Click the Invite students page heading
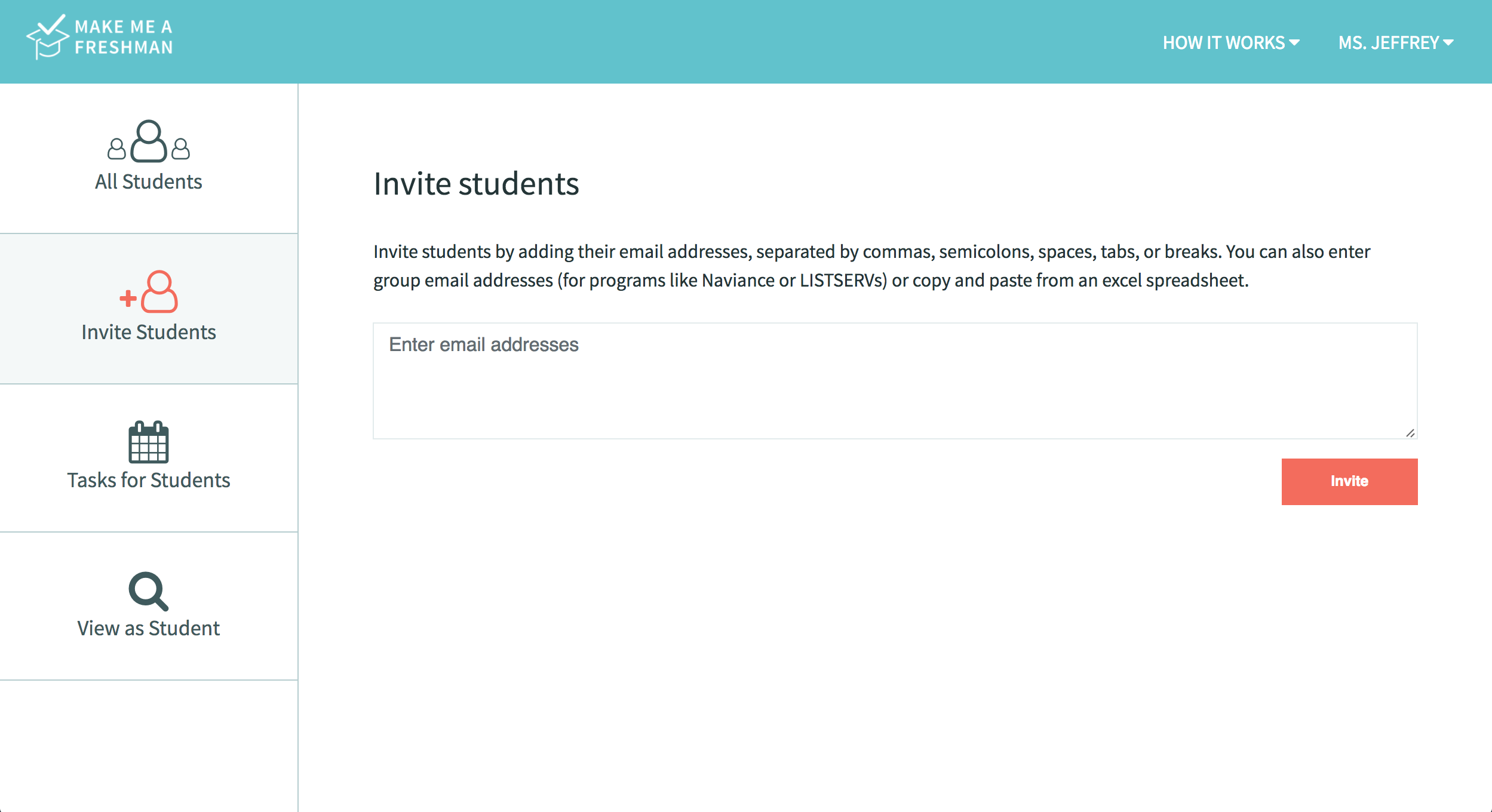The width and height of the screenshot is (1492, 812). (476, 184)
